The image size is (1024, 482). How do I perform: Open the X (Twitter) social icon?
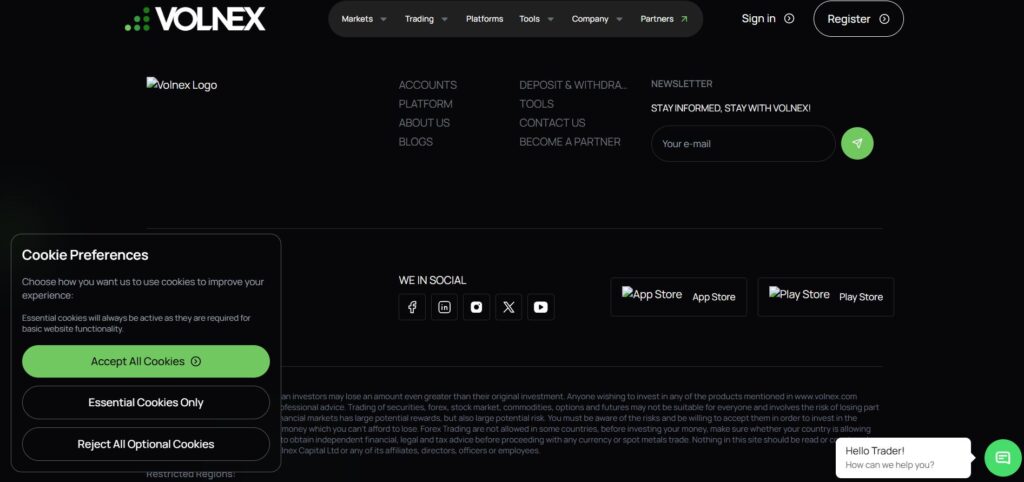508,307
